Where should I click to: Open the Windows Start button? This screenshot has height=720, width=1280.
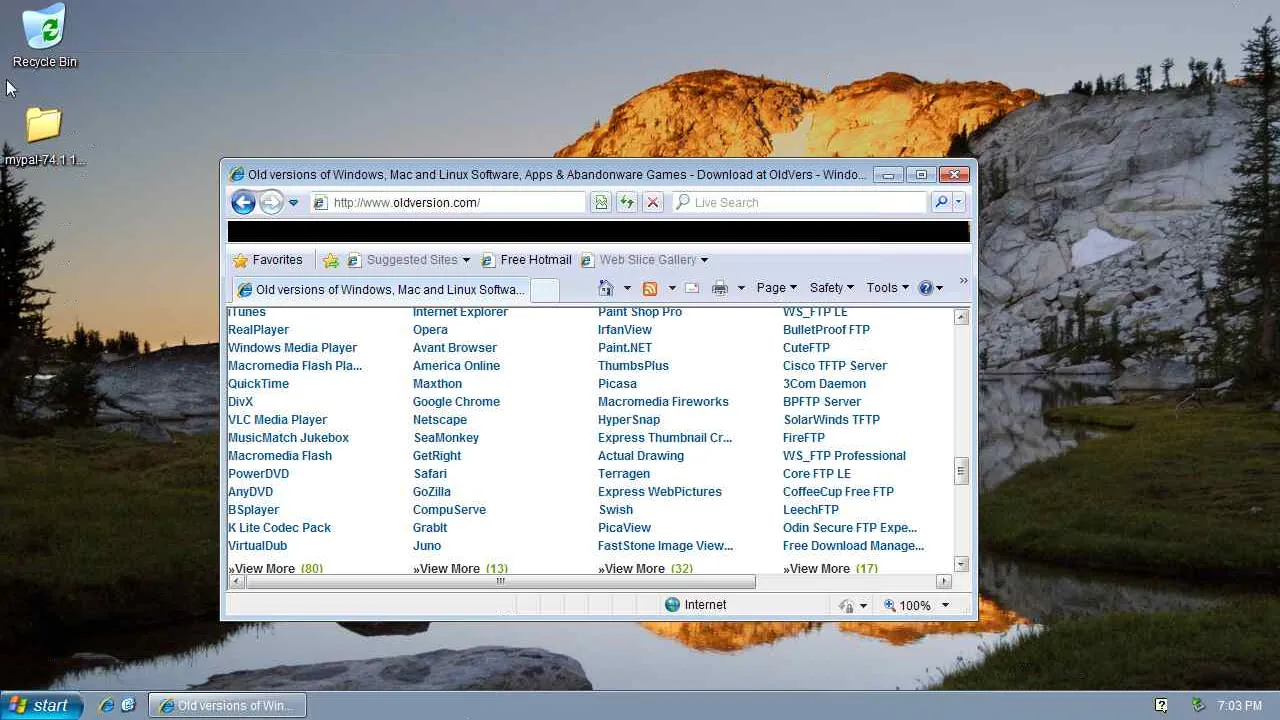tap(40, 705)
